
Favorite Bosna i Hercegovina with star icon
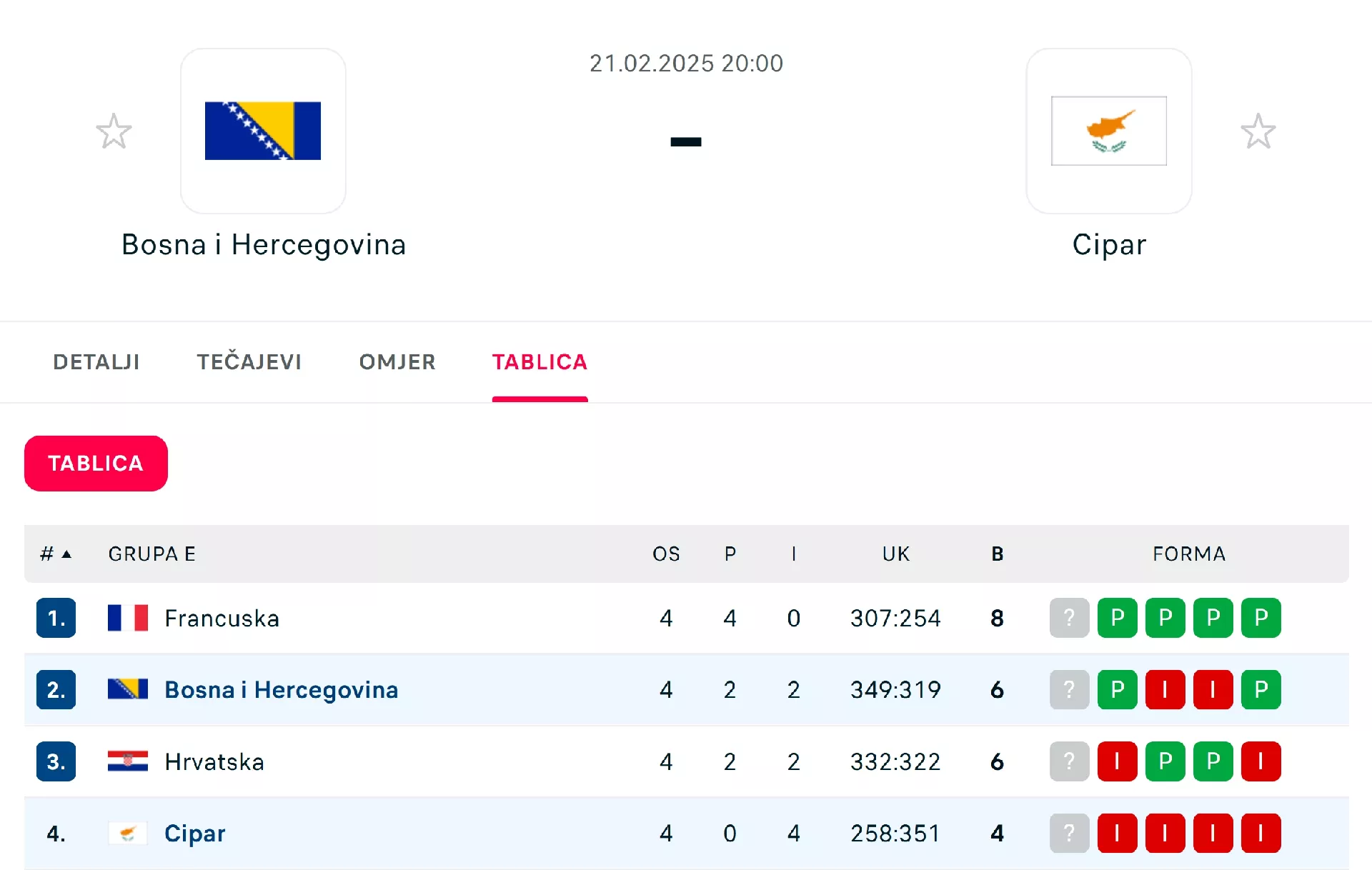click(114, 131)
